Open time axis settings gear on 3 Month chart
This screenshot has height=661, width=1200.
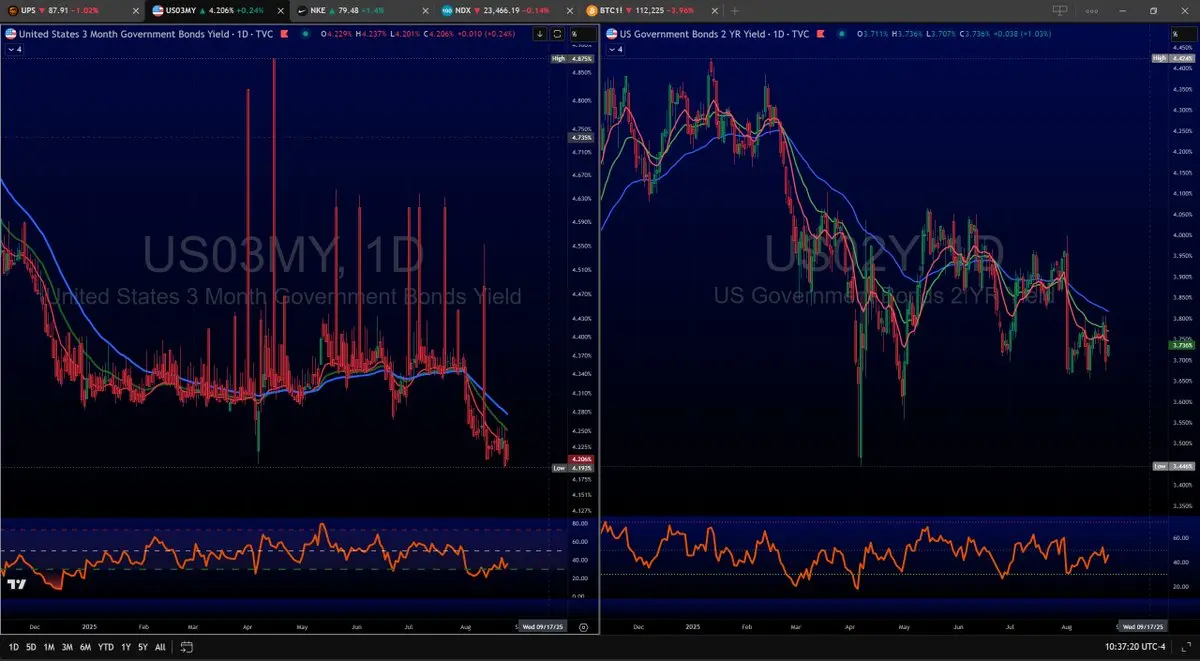pyautogui.click(x=583, y=626)
